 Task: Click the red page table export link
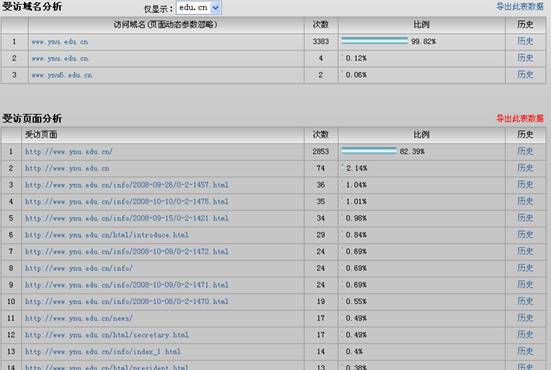(520, 118)
